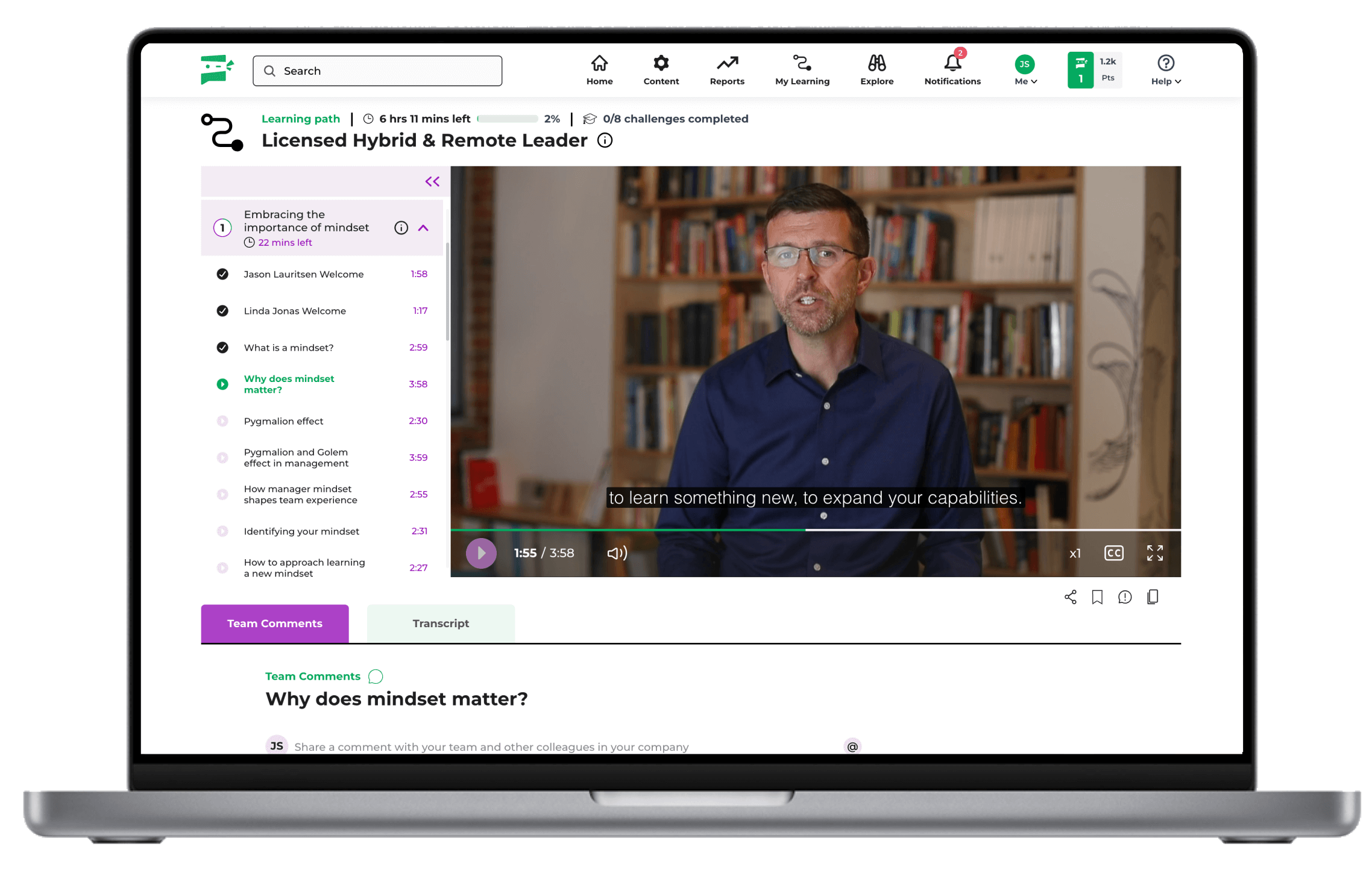Viewport: 1372px width, 870px height.
Task: Report an issue via the speech-bubble icon
Action: pyautogui.click(x=1125, y=596)
